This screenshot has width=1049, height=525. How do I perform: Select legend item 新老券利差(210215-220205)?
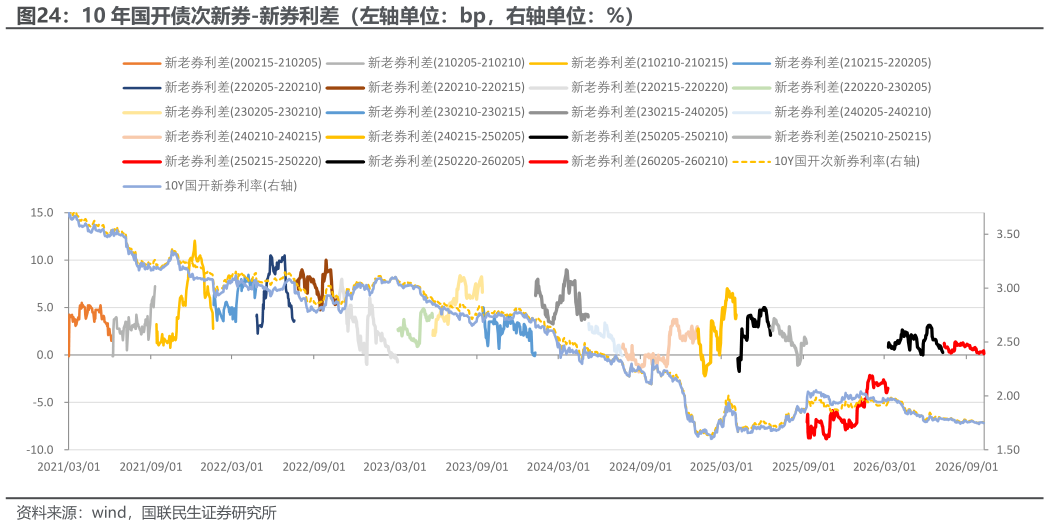(x=832, y=63)
